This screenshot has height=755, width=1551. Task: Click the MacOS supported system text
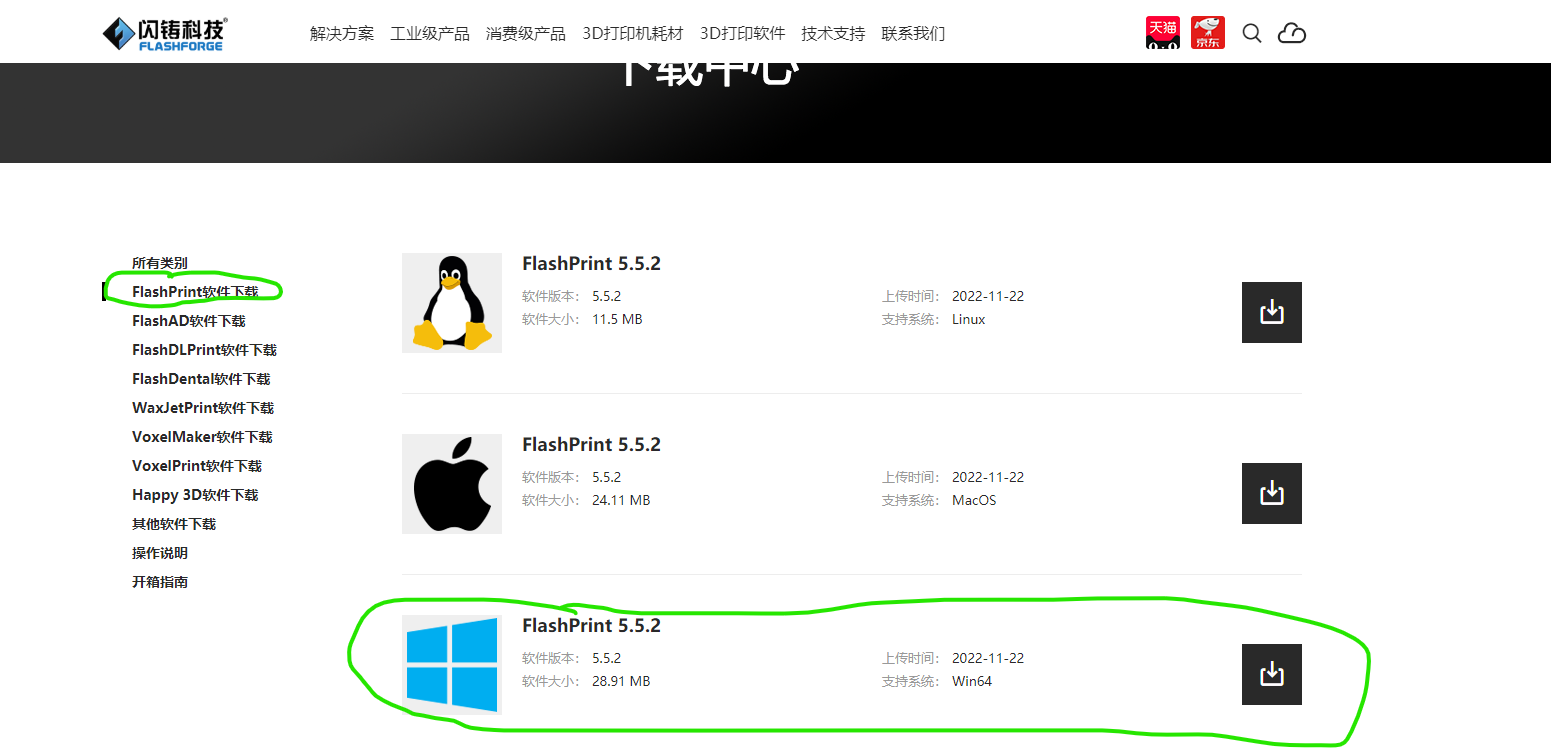pyautogui.click(x=974, y=500)
